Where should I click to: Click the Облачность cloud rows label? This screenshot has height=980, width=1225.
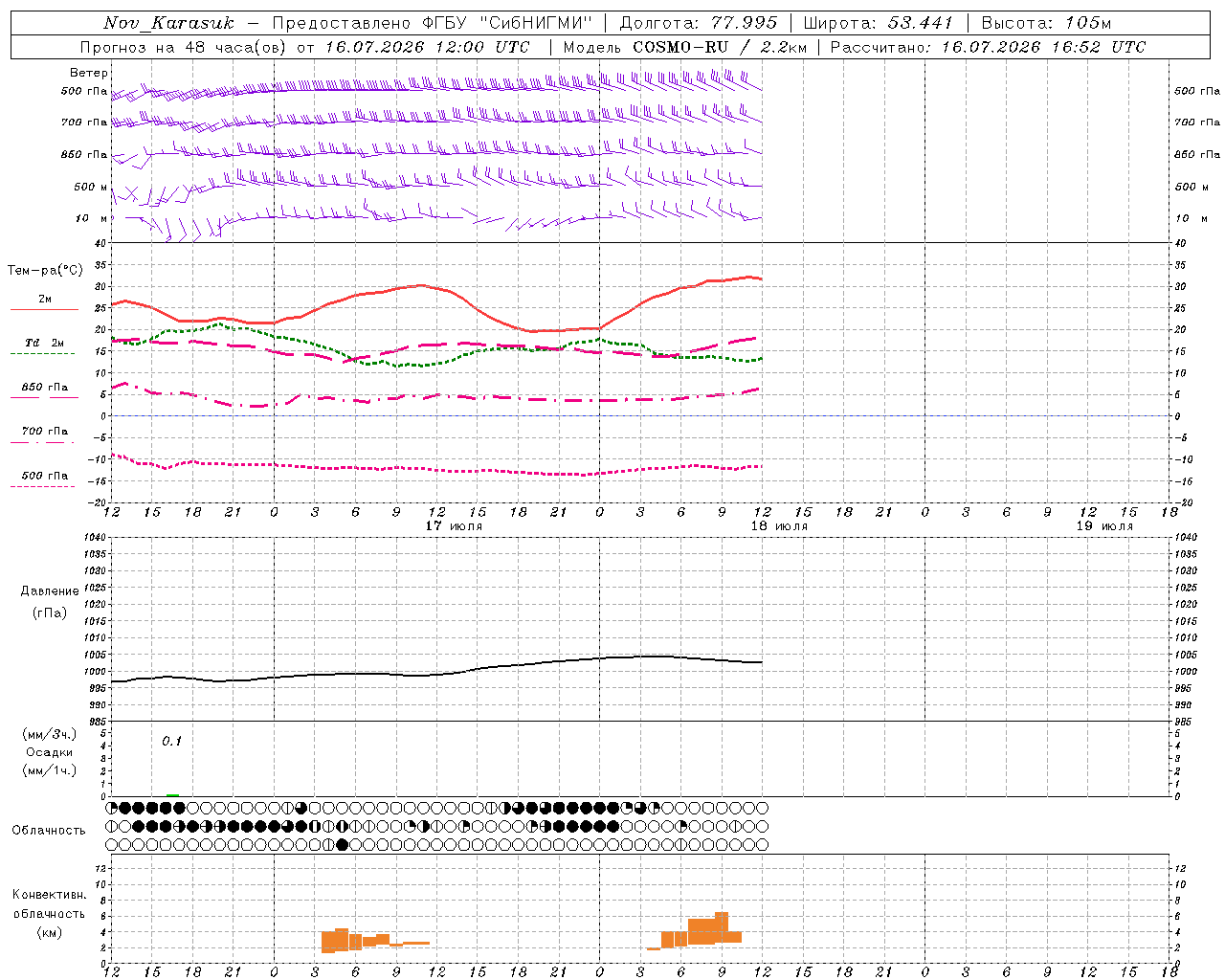(49, 830)
